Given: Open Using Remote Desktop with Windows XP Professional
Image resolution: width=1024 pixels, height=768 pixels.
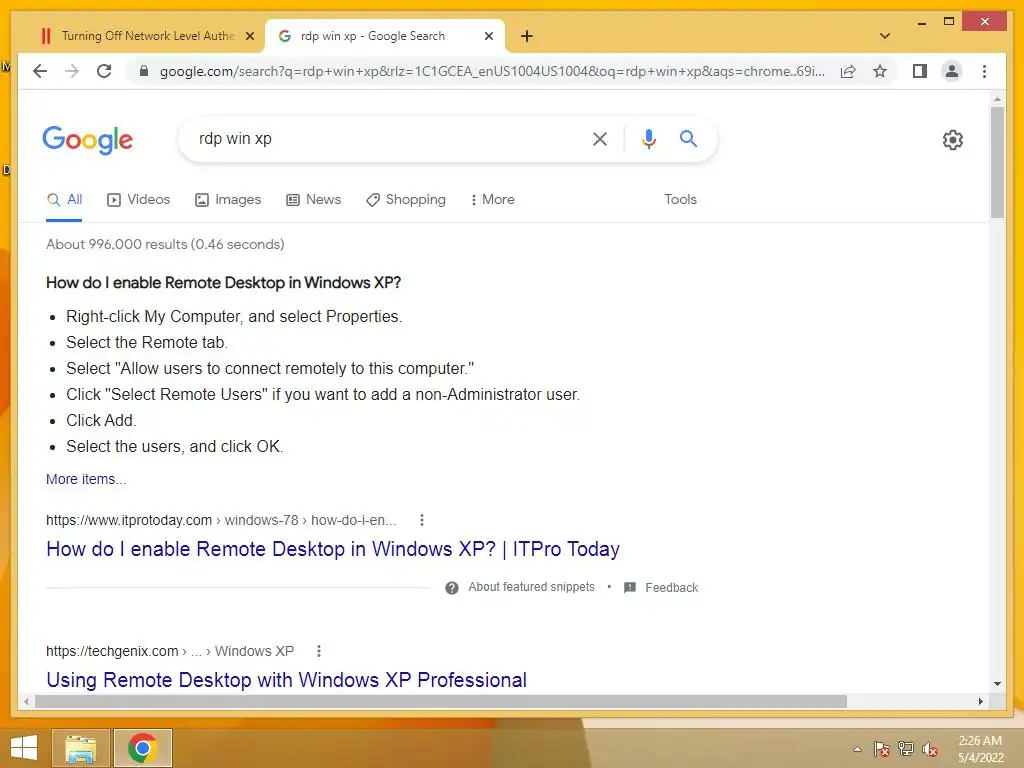Looking at the screenshot, I should coord(286,680).
